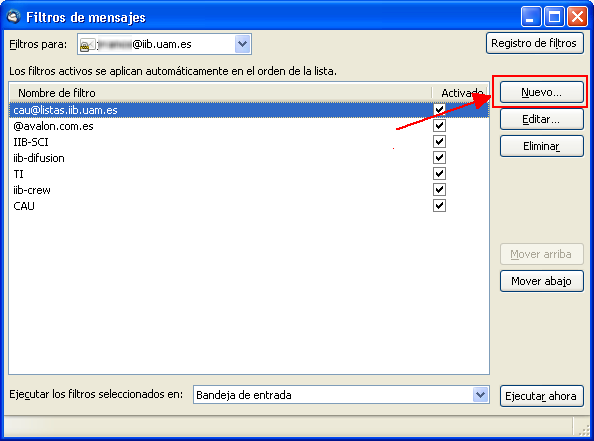This screenshot has width=594, height=441.
Task: Uncheck the CAU filter checkbox
Action: (439, 206)
